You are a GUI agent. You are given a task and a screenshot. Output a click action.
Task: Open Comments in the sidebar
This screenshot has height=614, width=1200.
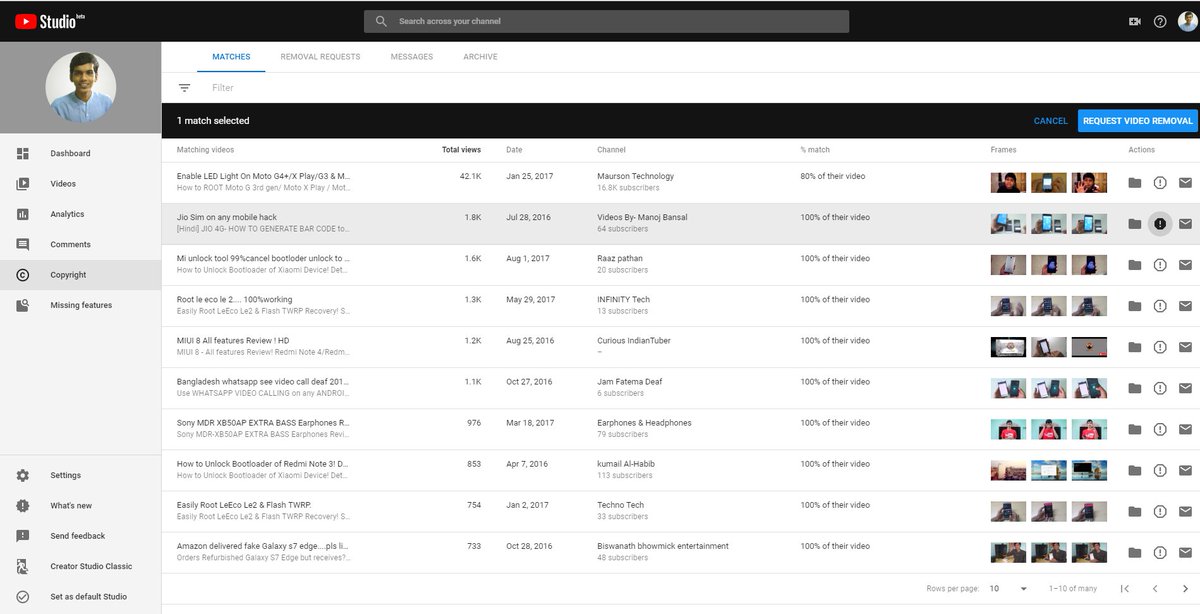80,244
